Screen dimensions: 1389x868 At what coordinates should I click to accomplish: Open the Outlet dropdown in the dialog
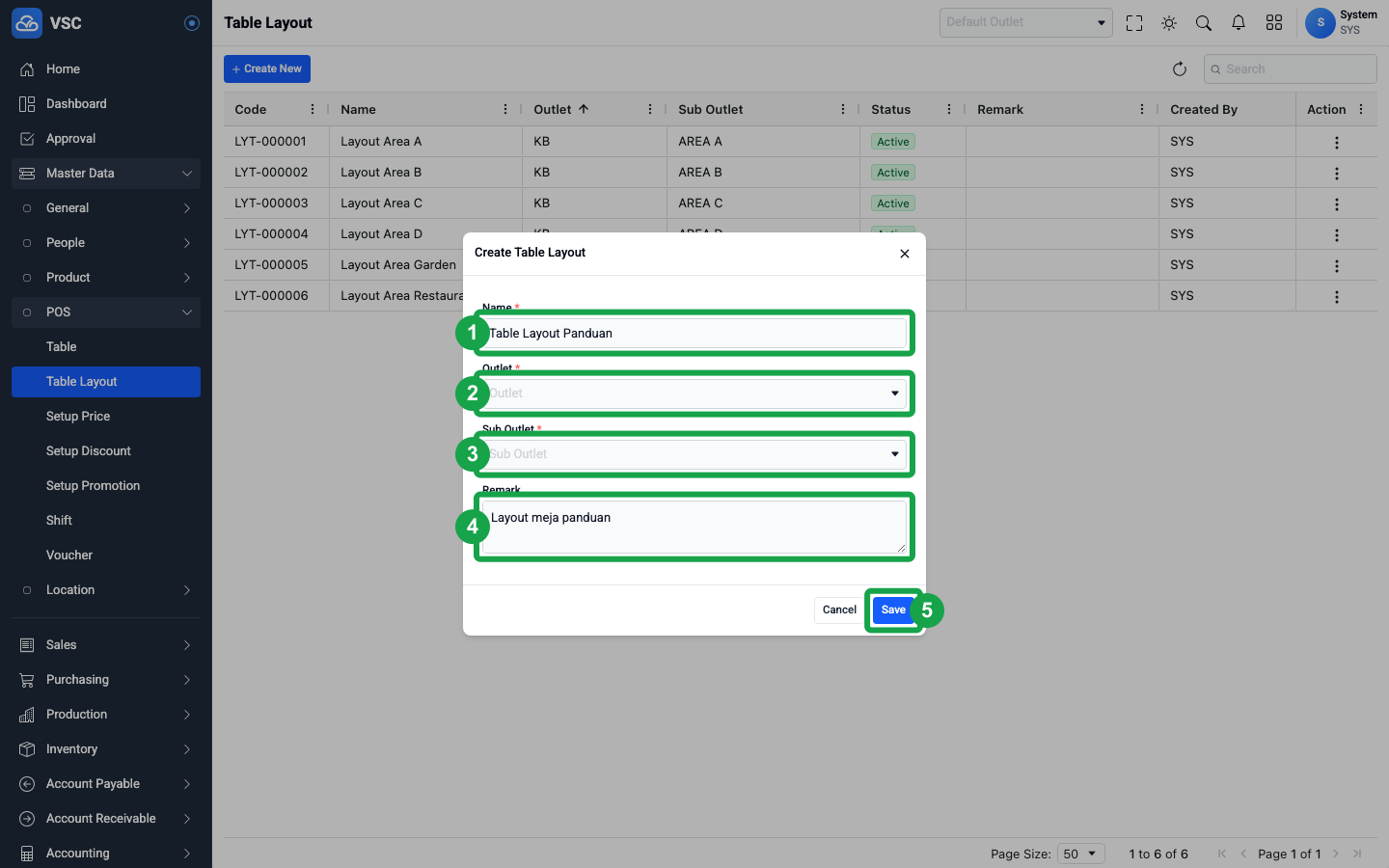694,393
